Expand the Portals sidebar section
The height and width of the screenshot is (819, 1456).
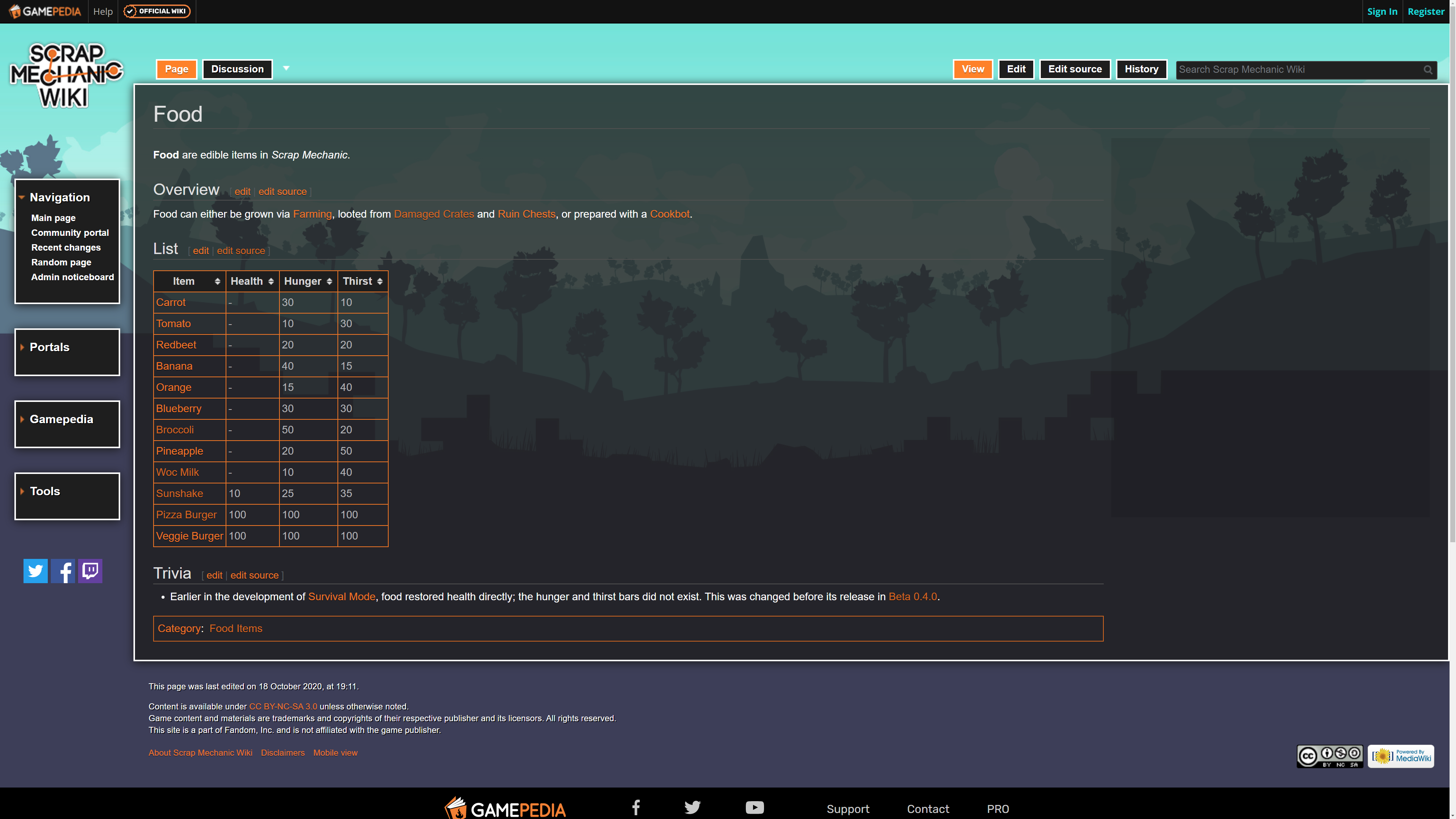(49, 347)
